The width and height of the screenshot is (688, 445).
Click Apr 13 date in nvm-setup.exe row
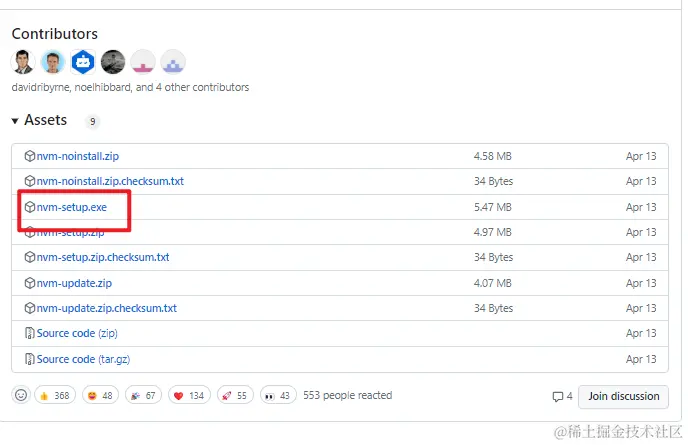641,207
